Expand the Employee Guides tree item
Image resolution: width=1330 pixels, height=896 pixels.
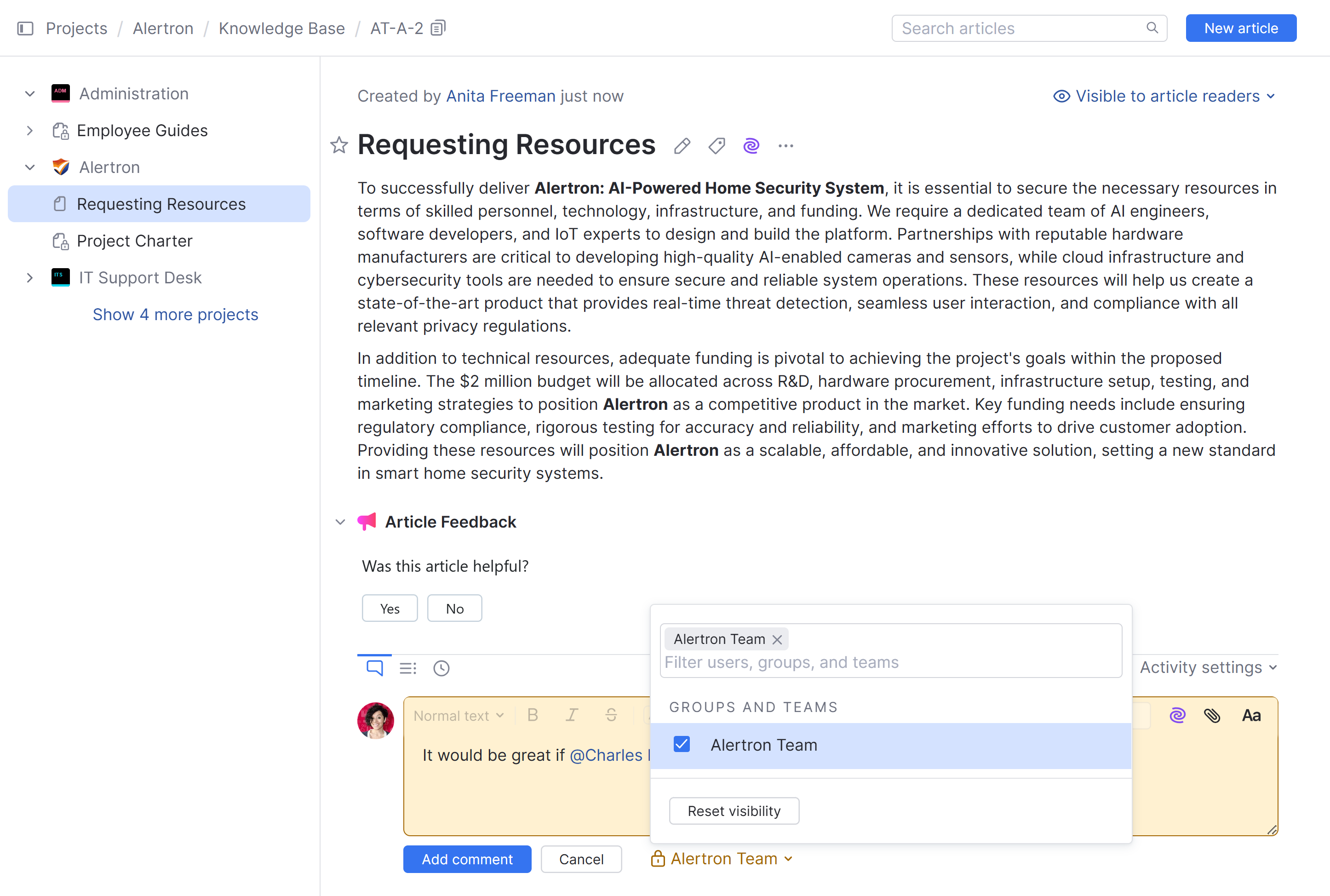pos(30,130)
